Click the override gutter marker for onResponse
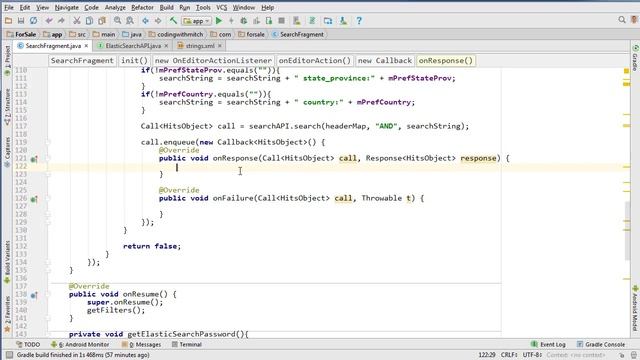Image resolution: width=640 pixels, height=360 pixels. tap(34, 159)
